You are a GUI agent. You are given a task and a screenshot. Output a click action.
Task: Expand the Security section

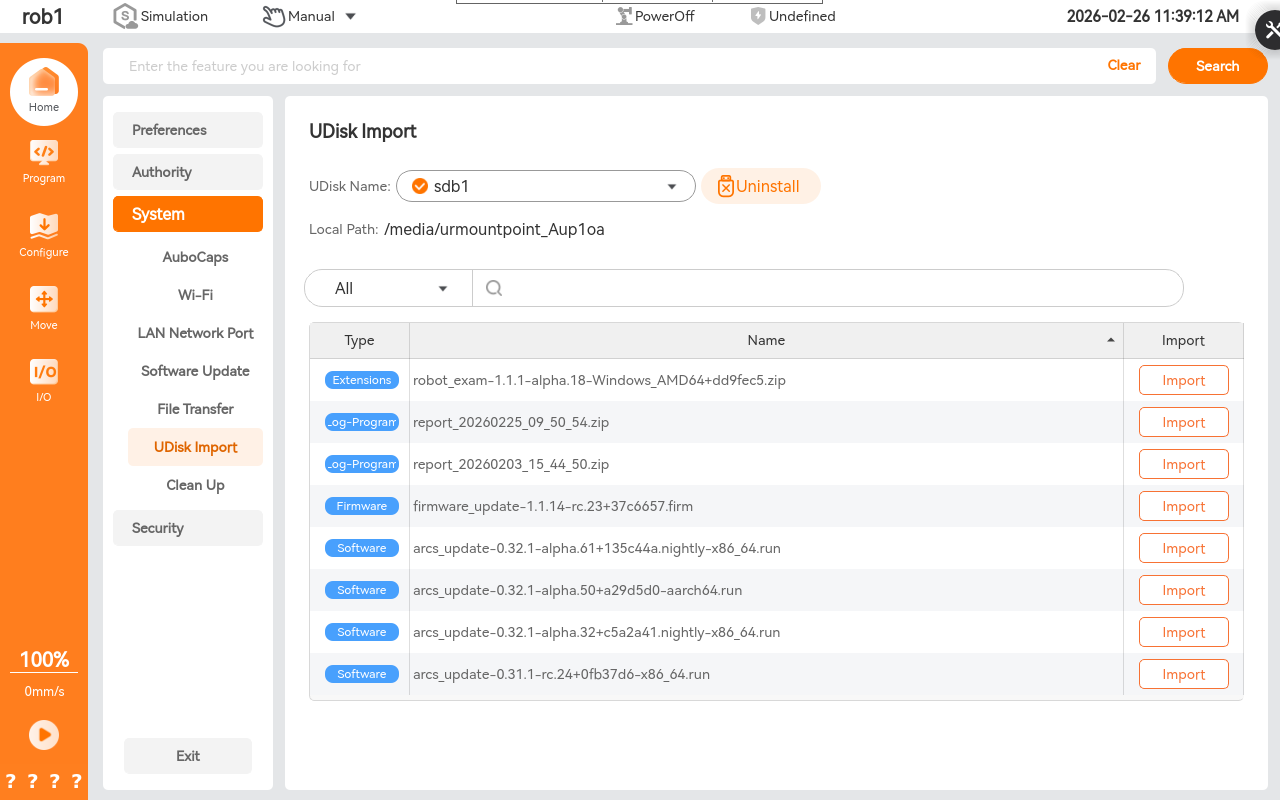coord(188,528)
